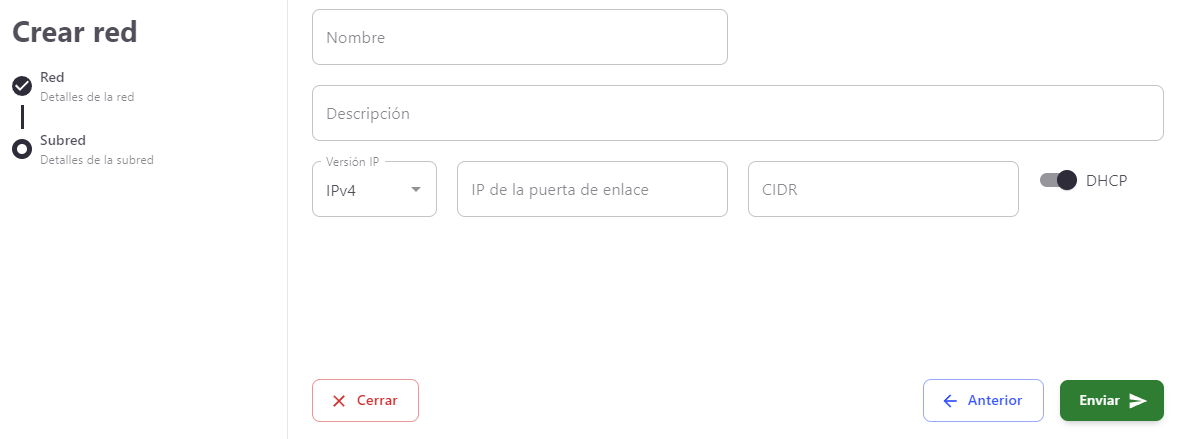This screenshot has height=439, width=1180.
Task: Click the Subred step circle icon
Action: pos(22,149)
